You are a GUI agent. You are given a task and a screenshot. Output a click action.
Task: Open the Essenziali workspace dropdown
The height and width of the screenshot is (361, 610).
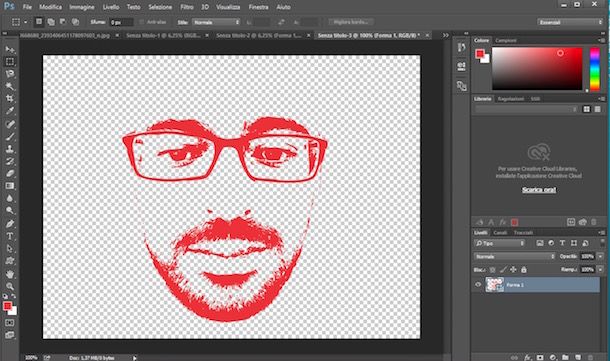[x=570, y=22]
